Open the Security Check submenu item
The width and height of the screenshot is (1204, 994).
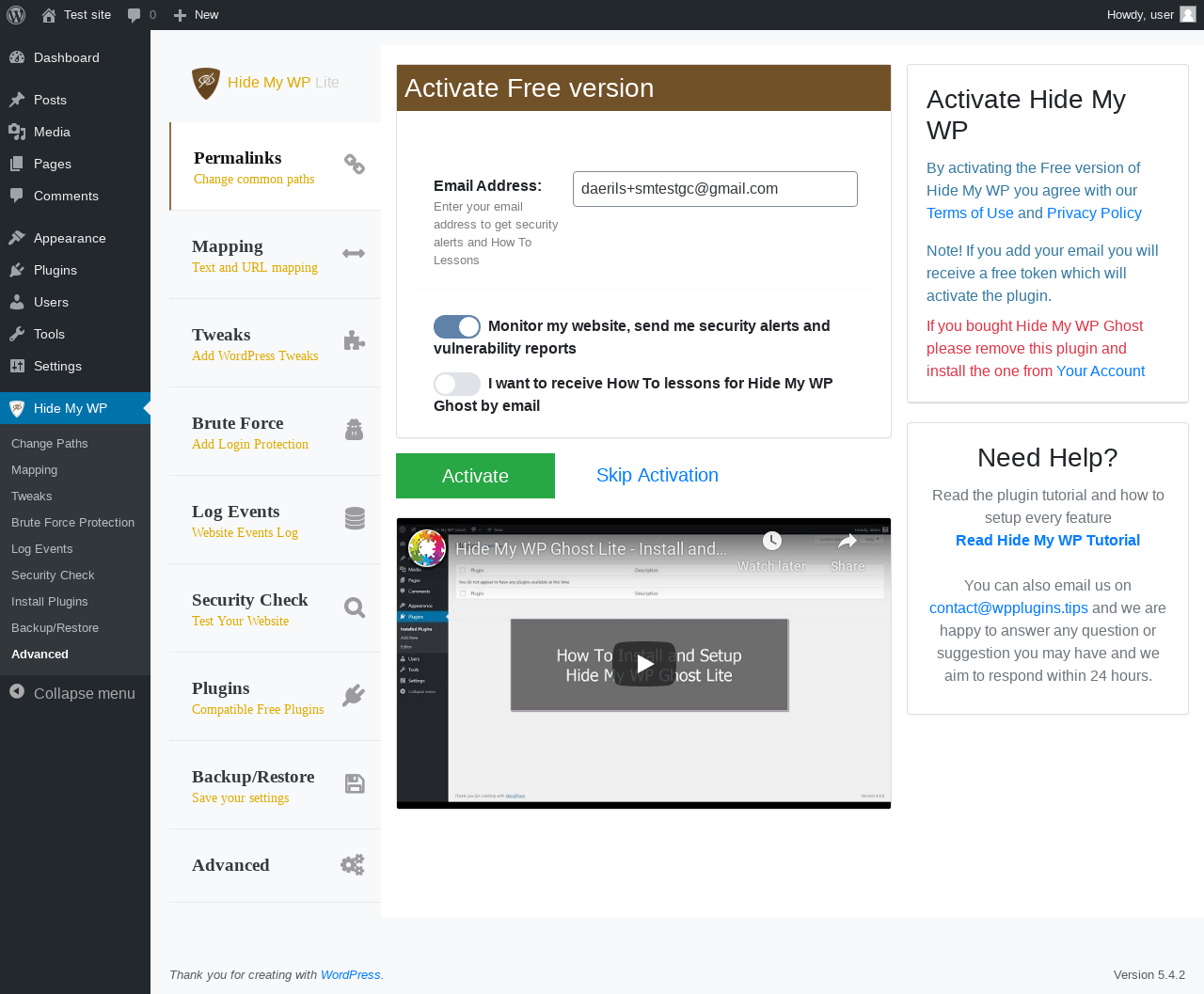tap(53, 576)
